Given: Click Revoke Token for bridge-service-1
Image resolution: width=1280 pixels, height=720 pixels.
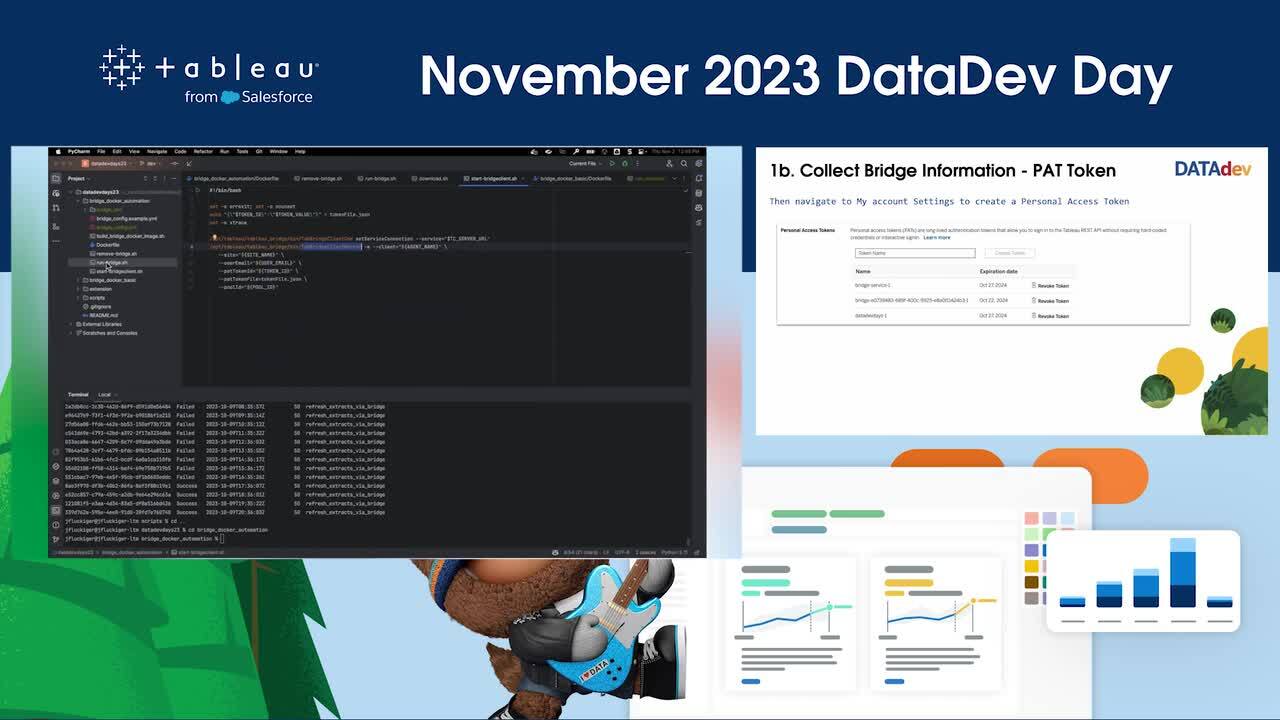Looking at the screenshot, I should point(1051,286).
